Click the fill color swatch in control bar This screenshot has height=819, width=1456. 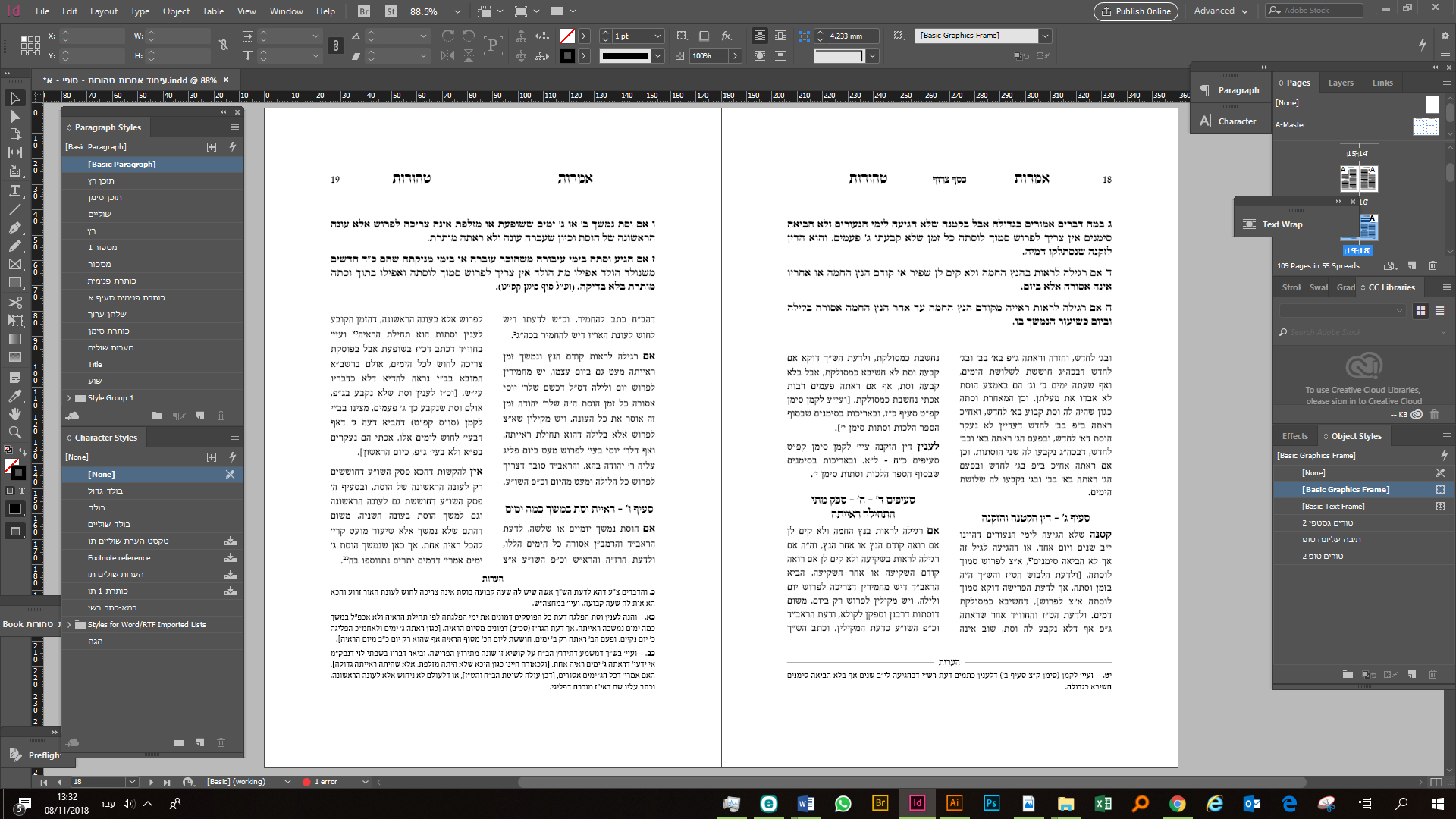(x=566, y=36)
